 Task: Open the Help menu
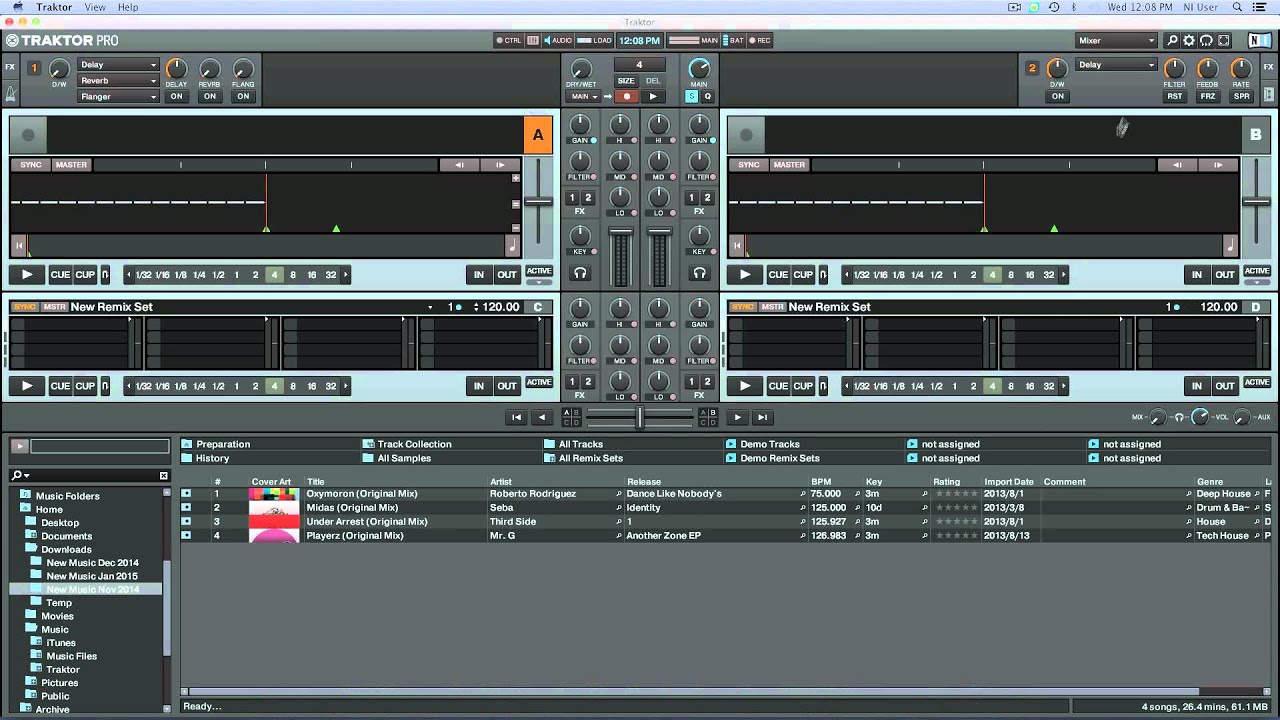128,7
